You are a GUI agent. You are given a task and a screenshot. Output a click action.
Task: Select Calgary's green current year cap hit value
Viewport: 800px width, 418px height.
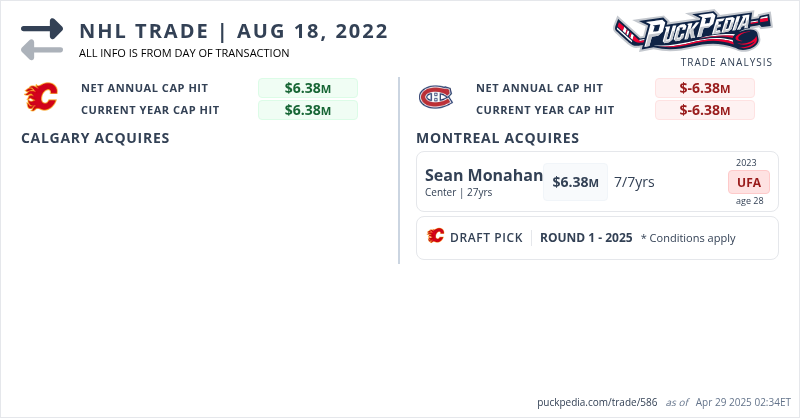pos(308,110)
